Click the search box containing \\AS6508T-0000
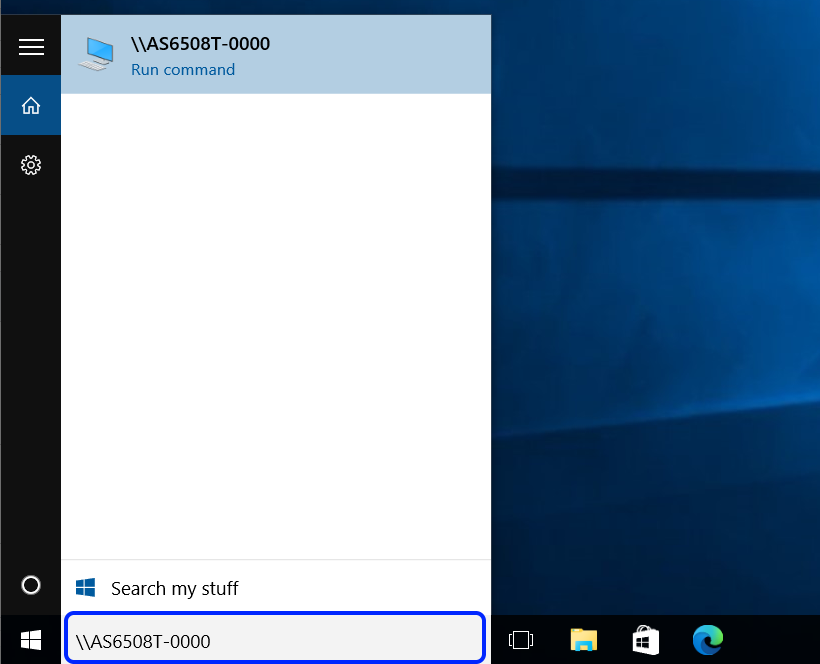 275,638
